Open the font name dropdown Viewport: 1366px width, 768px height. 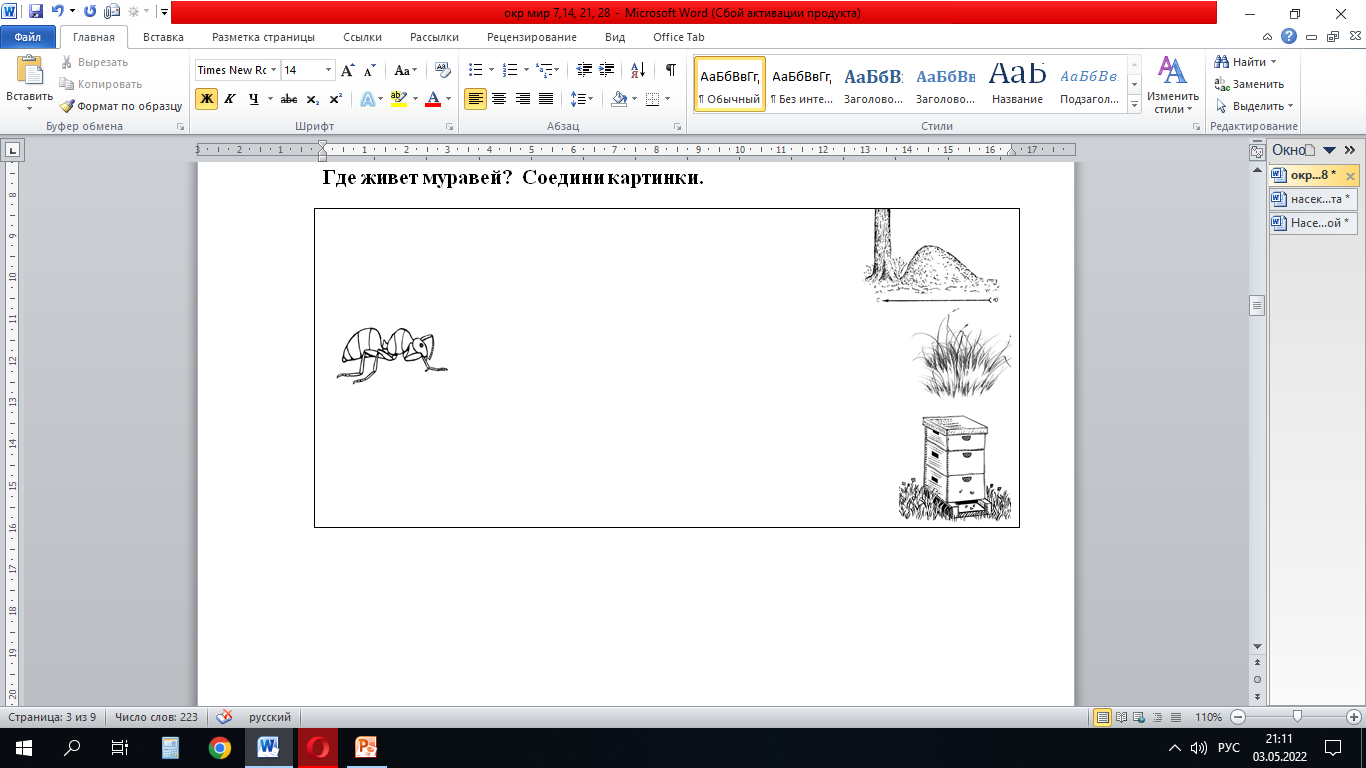(x=274, y=70)
